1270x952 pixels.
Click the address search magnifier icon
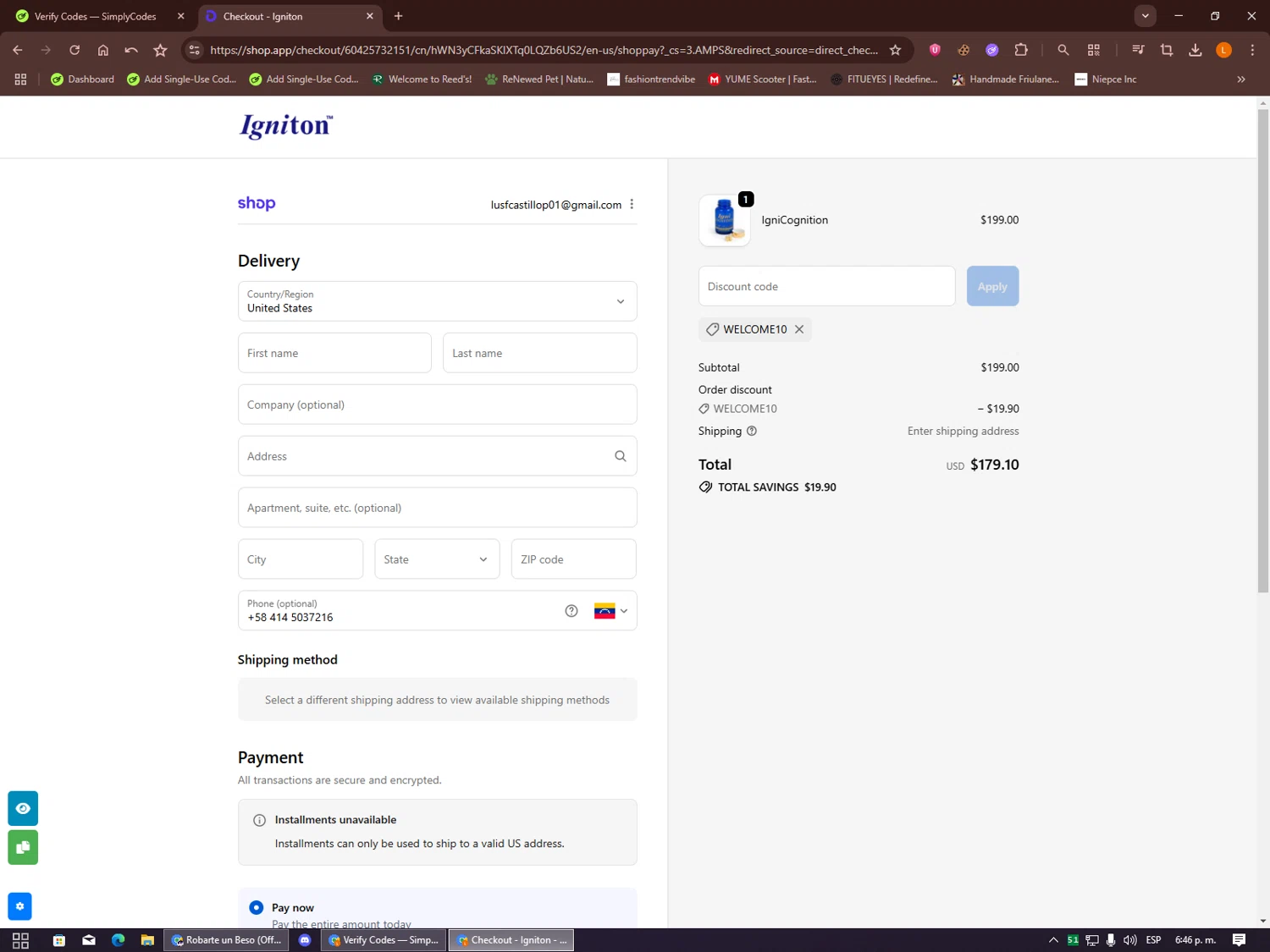[x=620, y=456]
